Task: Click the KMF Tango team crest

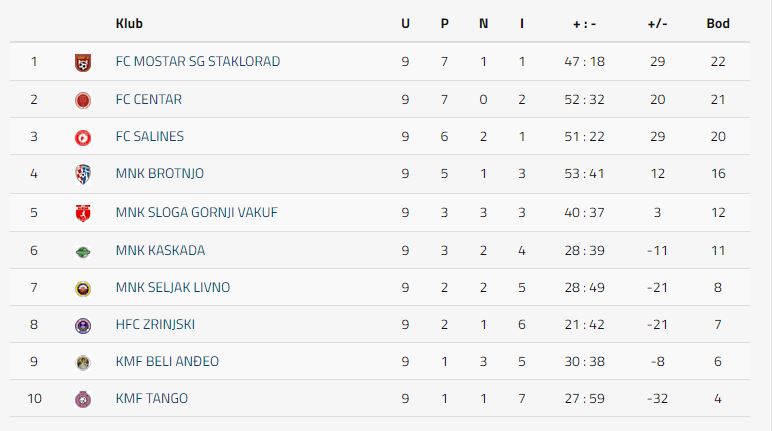Action: [83, 399]
